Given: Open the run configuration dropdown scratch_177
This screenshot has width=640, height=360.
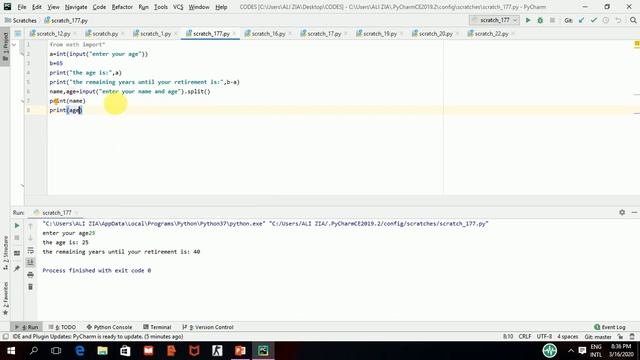Looking at the screenshot, I should click(494, 20).
